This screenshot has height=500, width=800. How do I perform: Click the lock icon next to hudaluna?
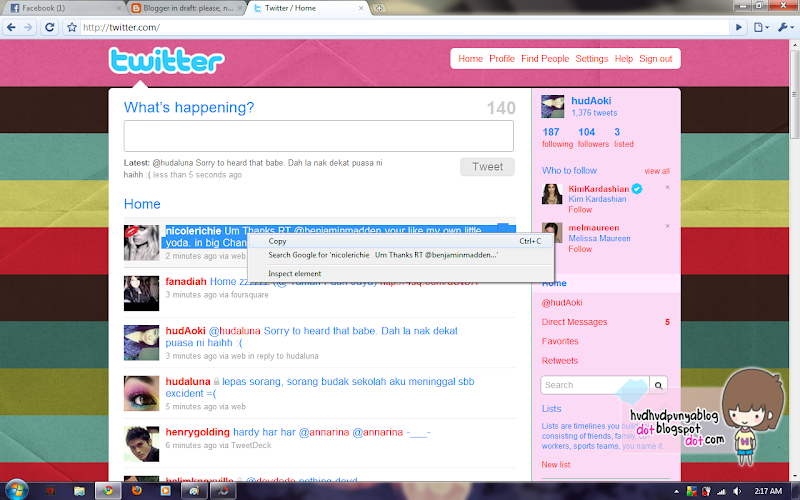pos(216,382)
